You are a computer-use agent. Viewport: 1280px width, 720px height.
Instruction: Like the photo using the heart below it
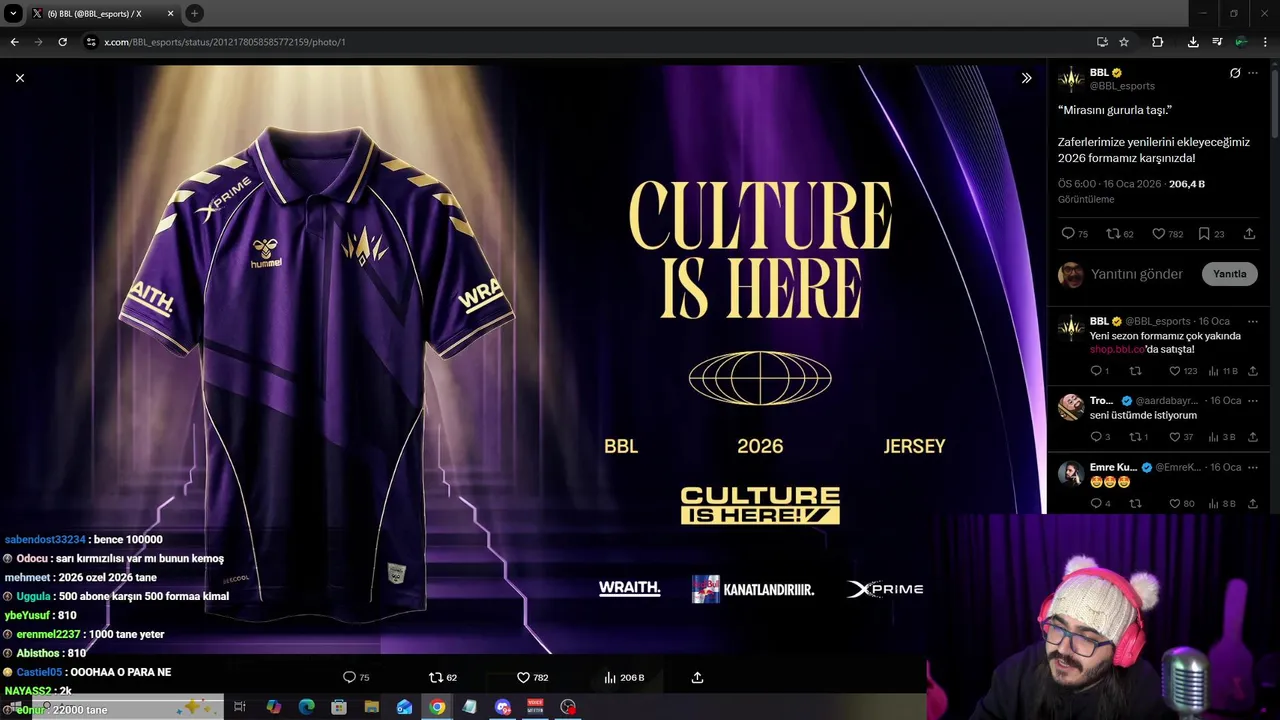[532, 678]
